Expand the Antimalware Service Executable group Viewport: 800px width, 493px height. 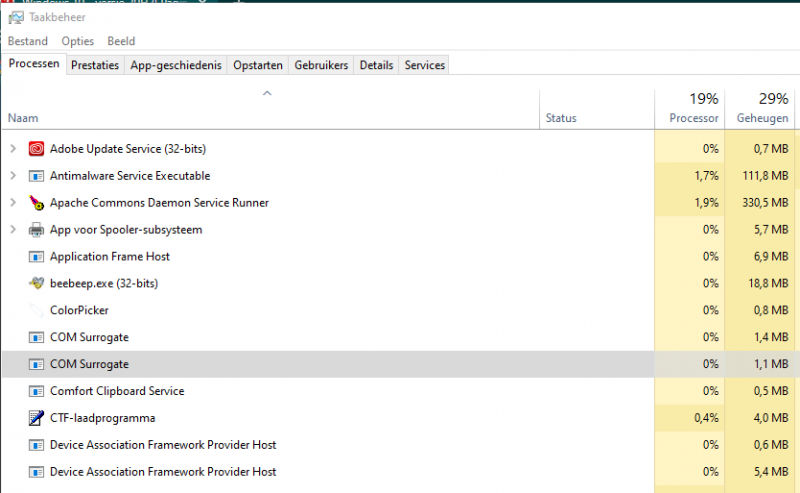[13, 176]
